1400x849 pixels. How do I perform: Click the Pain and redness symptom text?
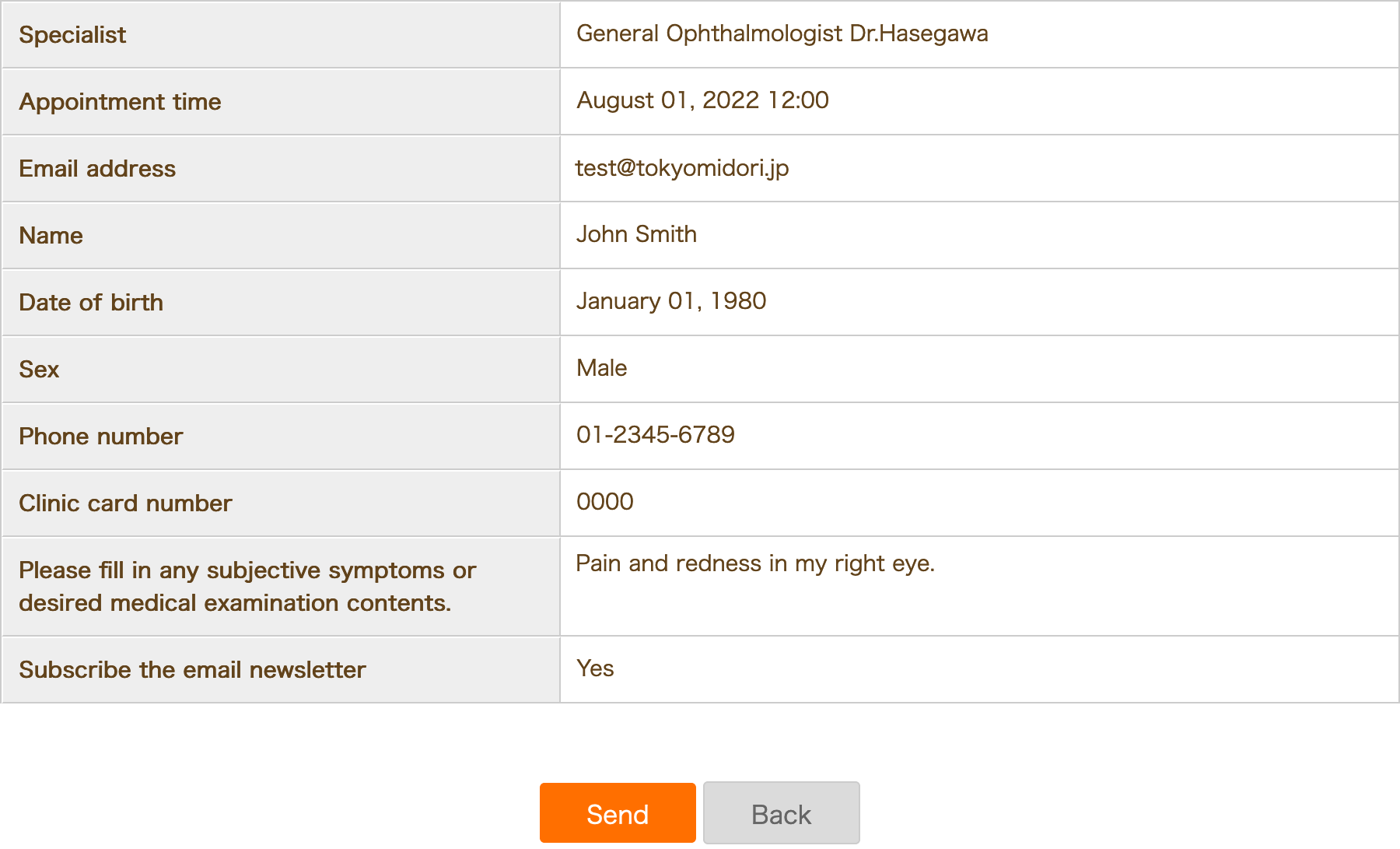pyautogui.click(x=755, y=563)
